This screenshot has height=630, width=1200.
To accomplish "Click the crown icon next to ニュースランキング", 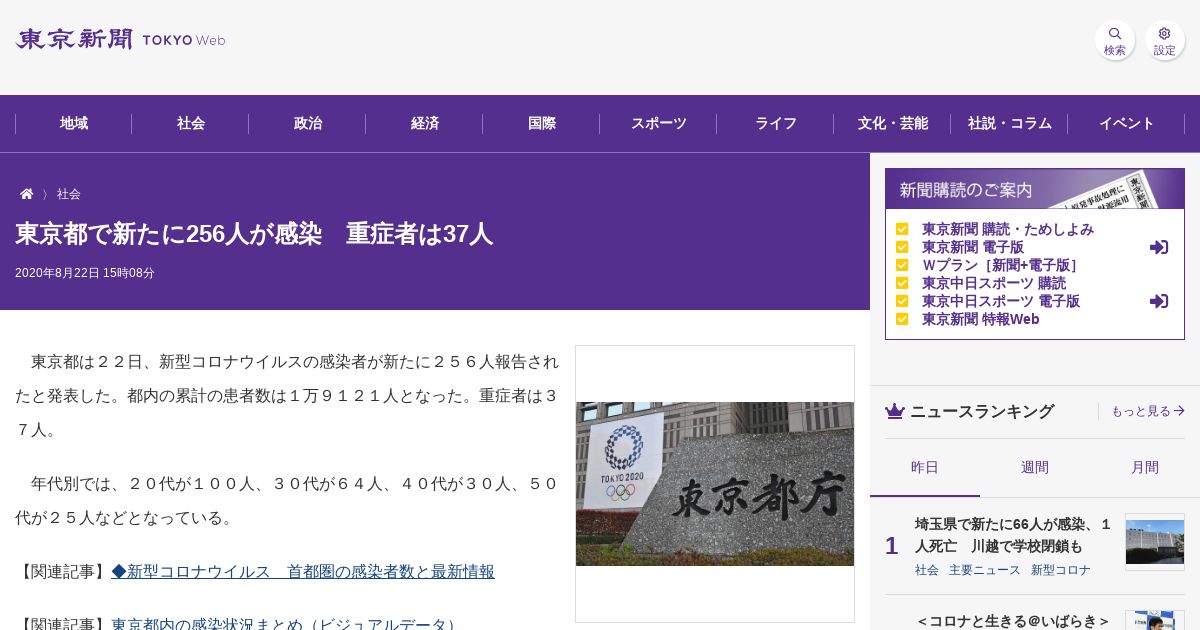I will click(895, 411).
